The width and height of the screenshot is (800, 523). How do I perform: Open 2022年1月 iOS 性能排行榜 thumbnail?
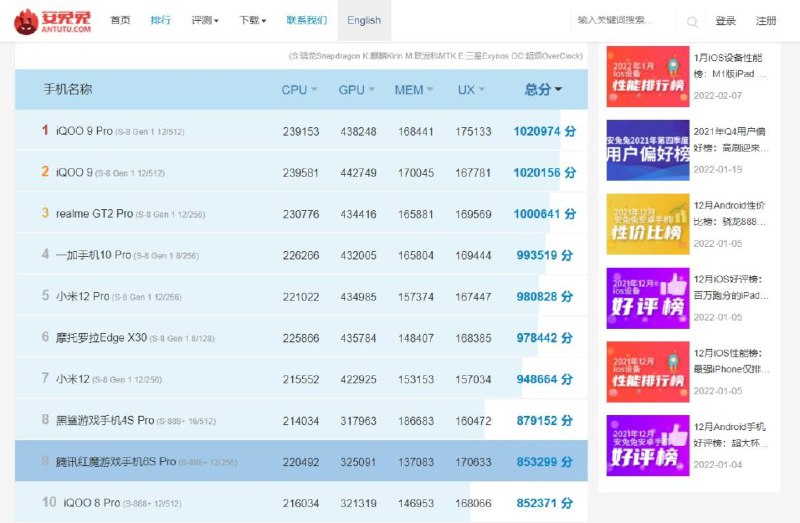pyautogui.click(x=648, y=77)
